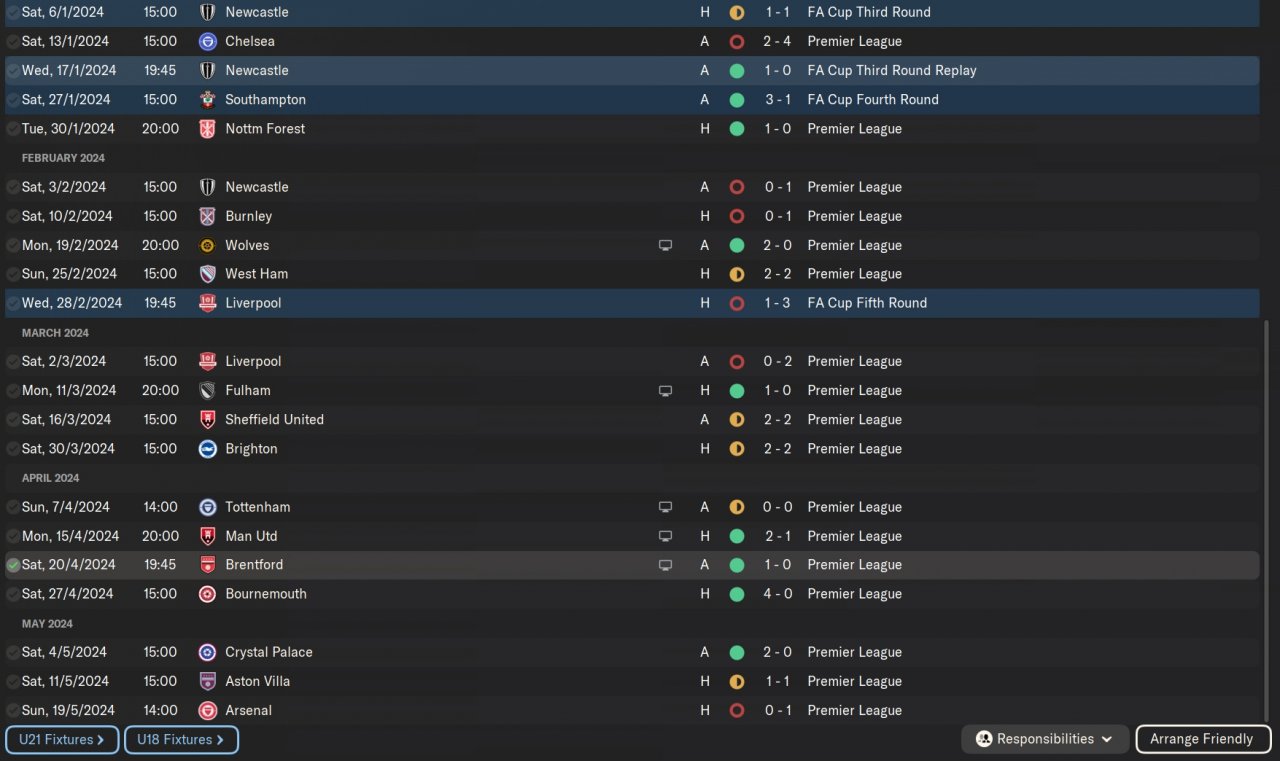Open the Brighton club badge
This screenshot has width=1280, height=761.
coord(207,449)
